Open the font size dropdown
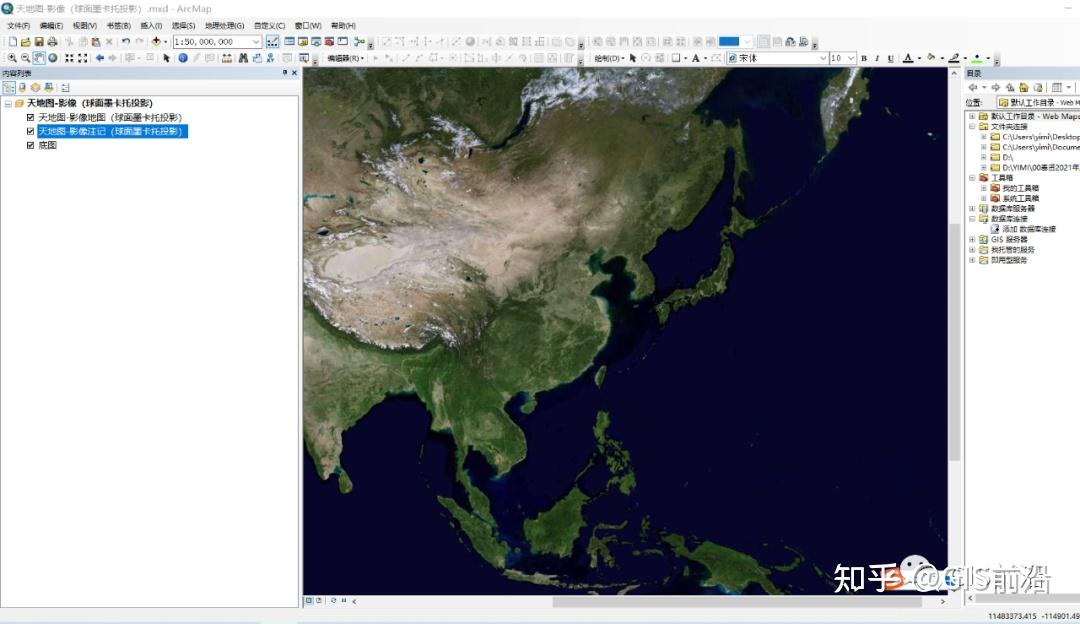This screenshot has height=624, width=1080. click(x=851, y=59)
